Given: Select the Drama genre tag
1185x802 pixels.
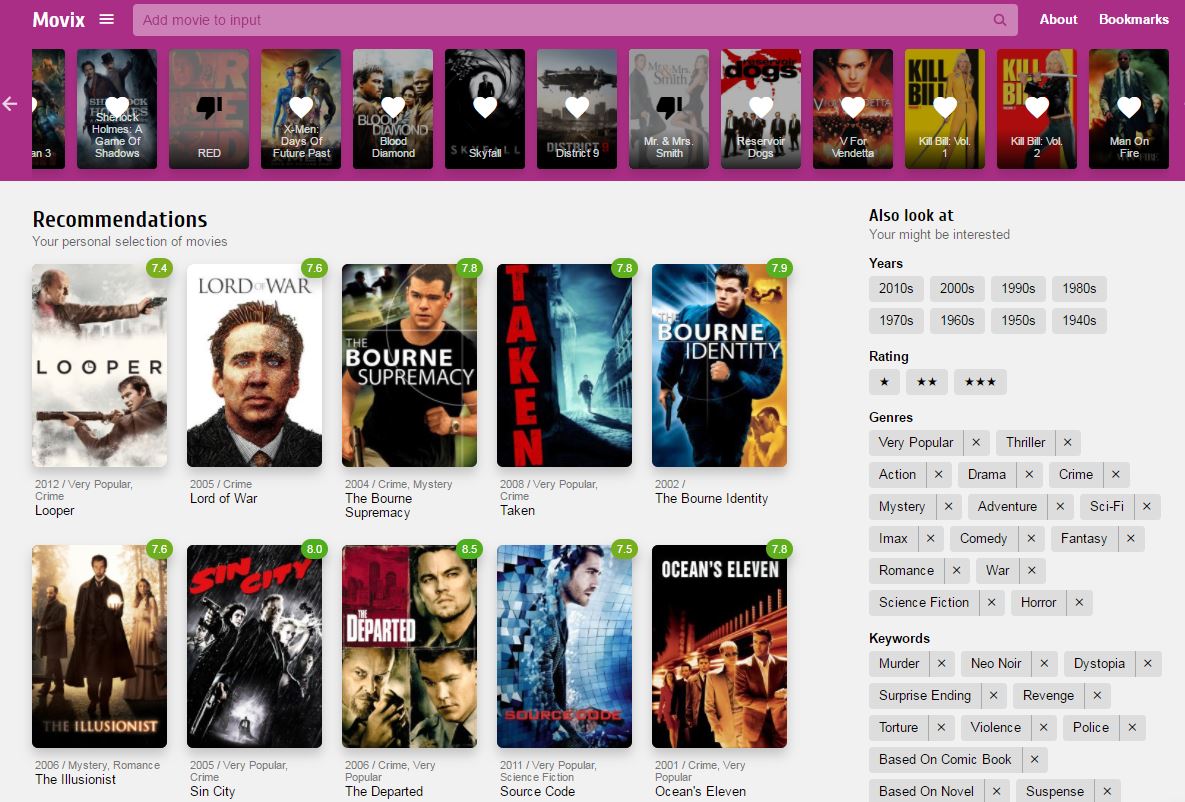Looking at the screenshot, I should (987, 474).
